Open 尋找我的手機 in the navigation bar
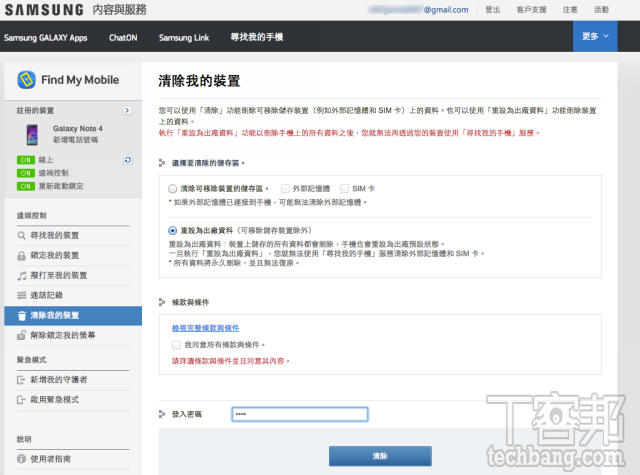This screenshot has height=475, width=640. point(257,37)
